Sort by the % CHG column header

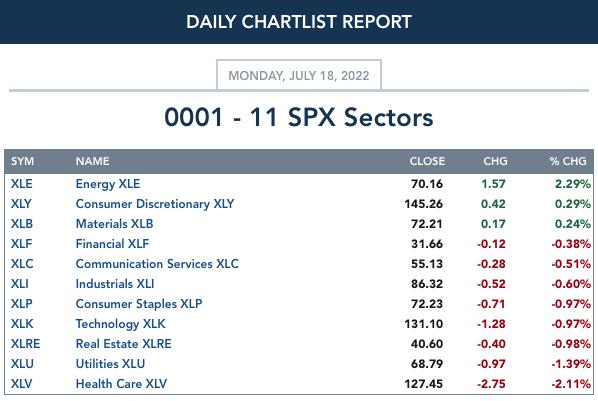tap(568, 161)
